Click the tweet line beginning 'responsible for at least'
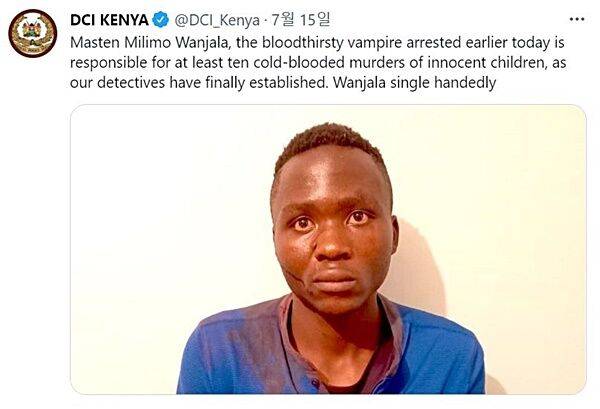This screenshot has height=409, width=600. (x=318, y=62)
